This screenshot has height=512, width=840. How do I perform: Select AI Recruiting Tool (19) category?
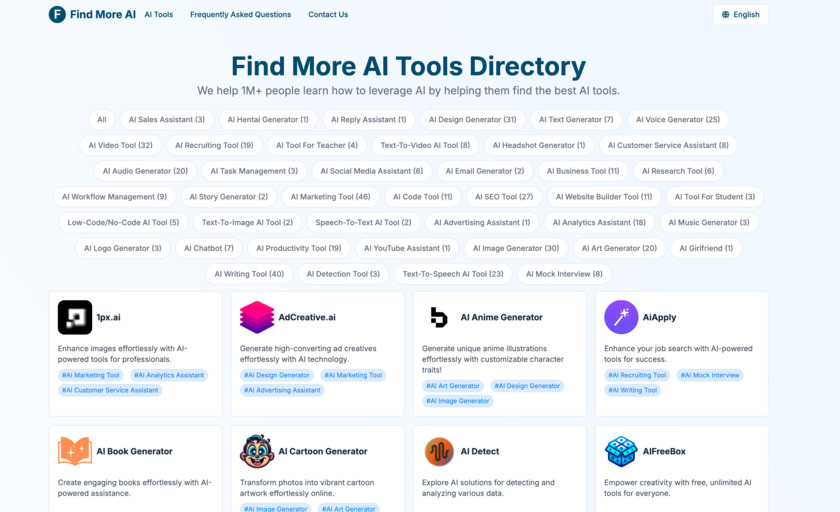[x=214, y=145]
